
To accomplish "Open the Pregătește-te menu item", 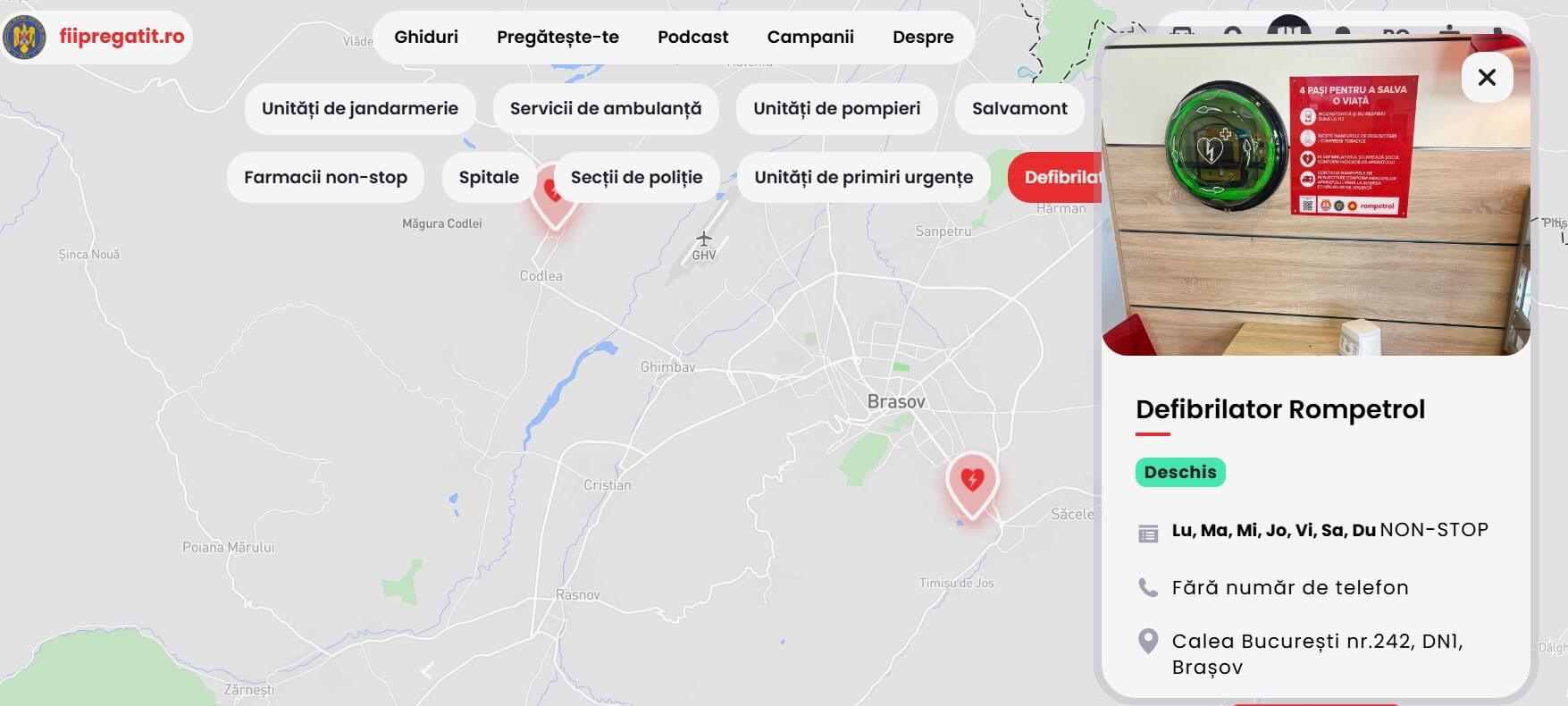I will pyautogui.click(x=558, y=37).
